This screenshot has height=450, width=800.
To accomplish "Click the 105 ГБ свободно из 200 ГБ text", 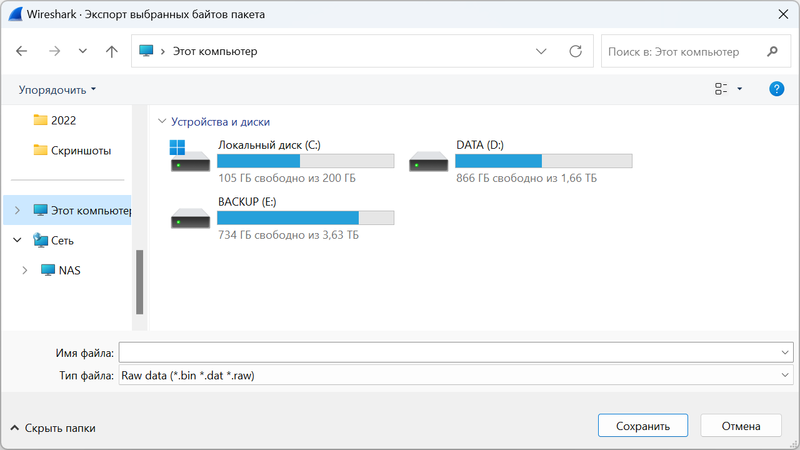I will click(287, 178).
